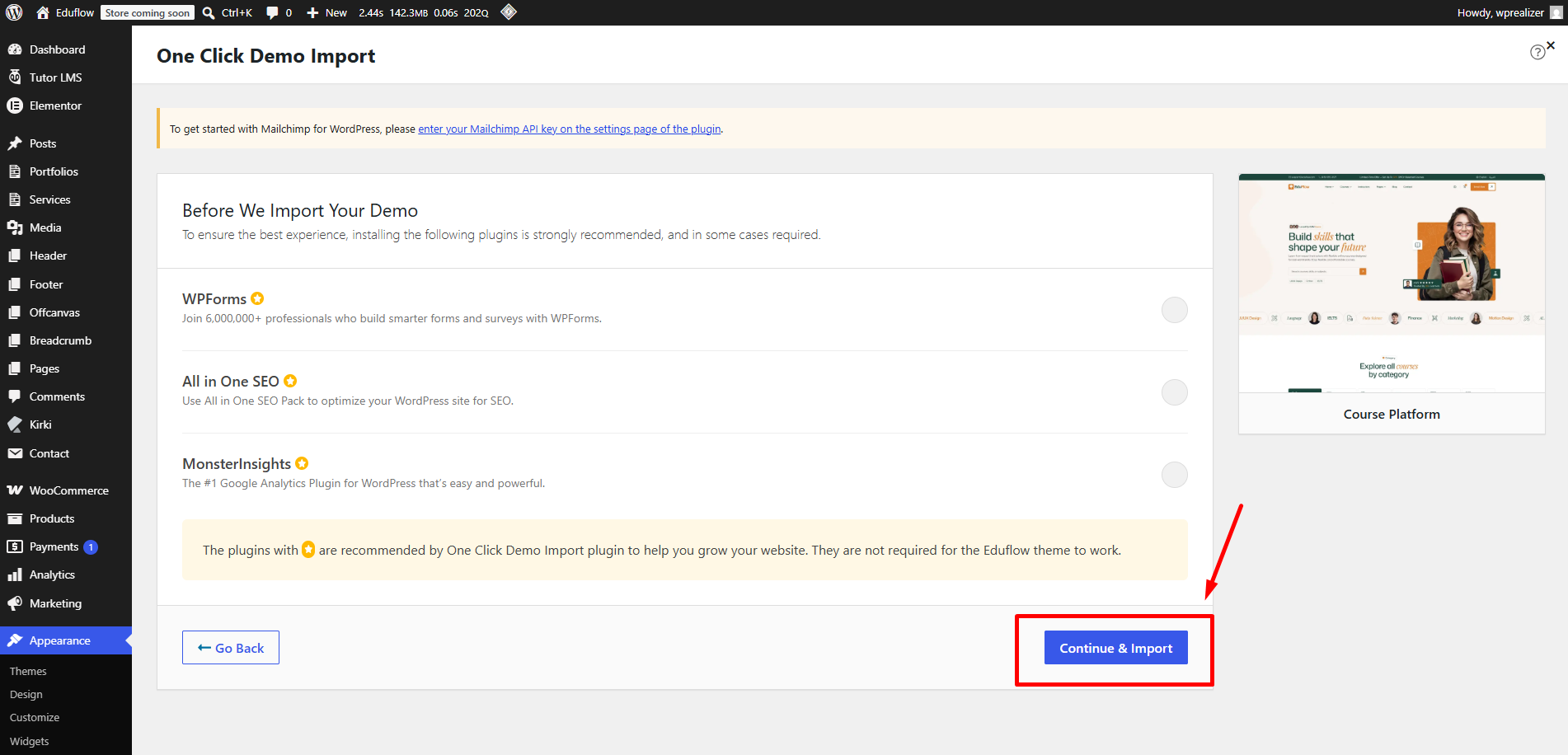Click the Elementor sidebar icon
This screenshot has height=755, width=1568.
[15, 106]
